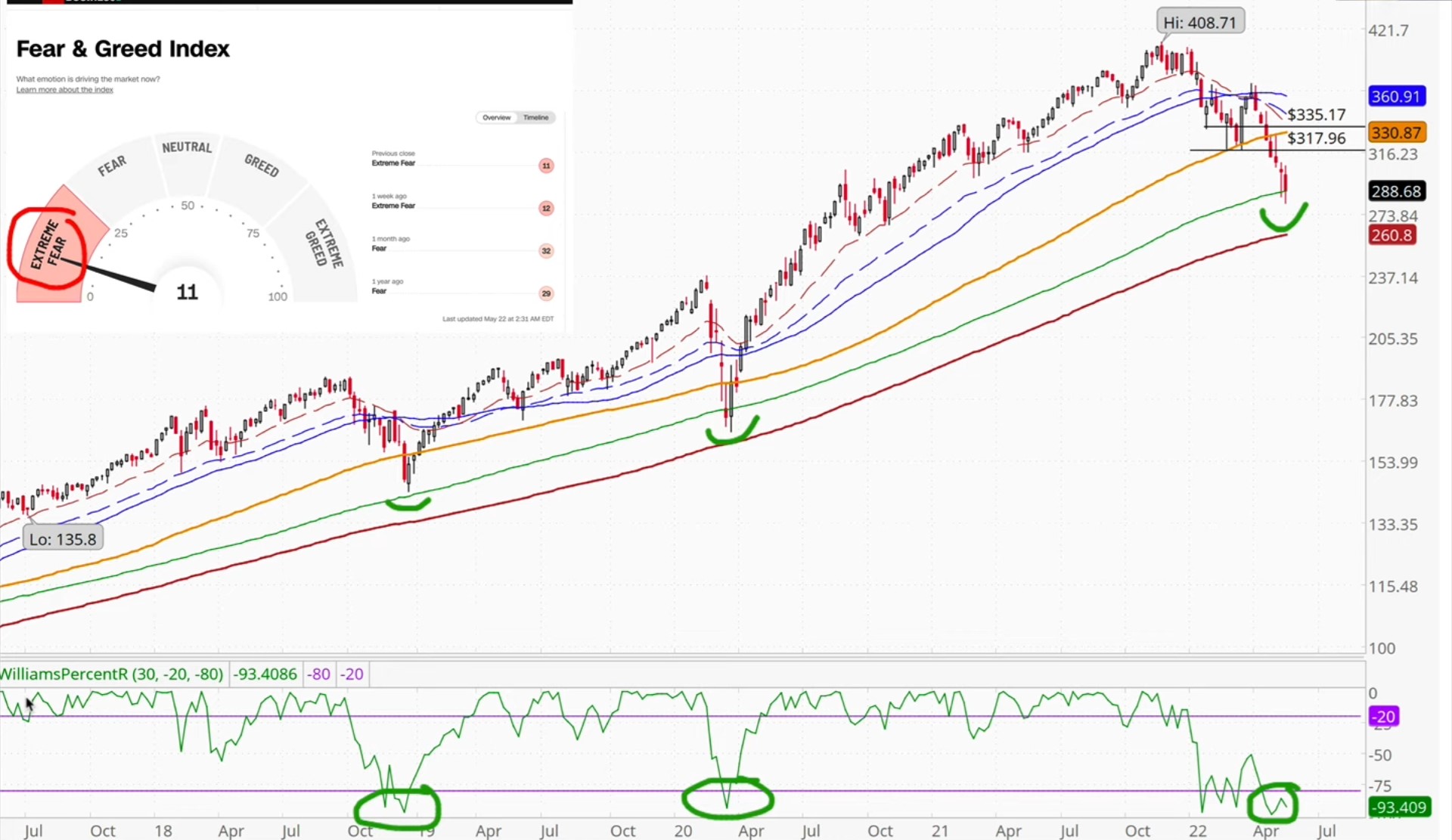Select the 1 year ago value 29 badge
The height and width of the screenshot is (840, 1452).
point(546,293)
